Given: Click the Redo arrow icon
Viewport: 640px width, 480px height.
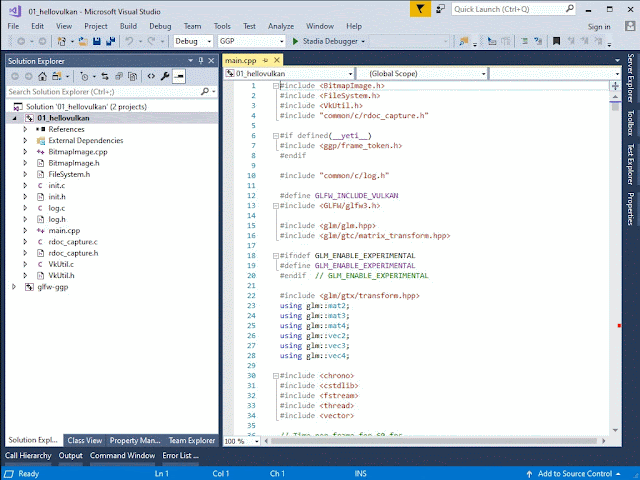Looking at the screenshot, I should [x=151, y=41].
